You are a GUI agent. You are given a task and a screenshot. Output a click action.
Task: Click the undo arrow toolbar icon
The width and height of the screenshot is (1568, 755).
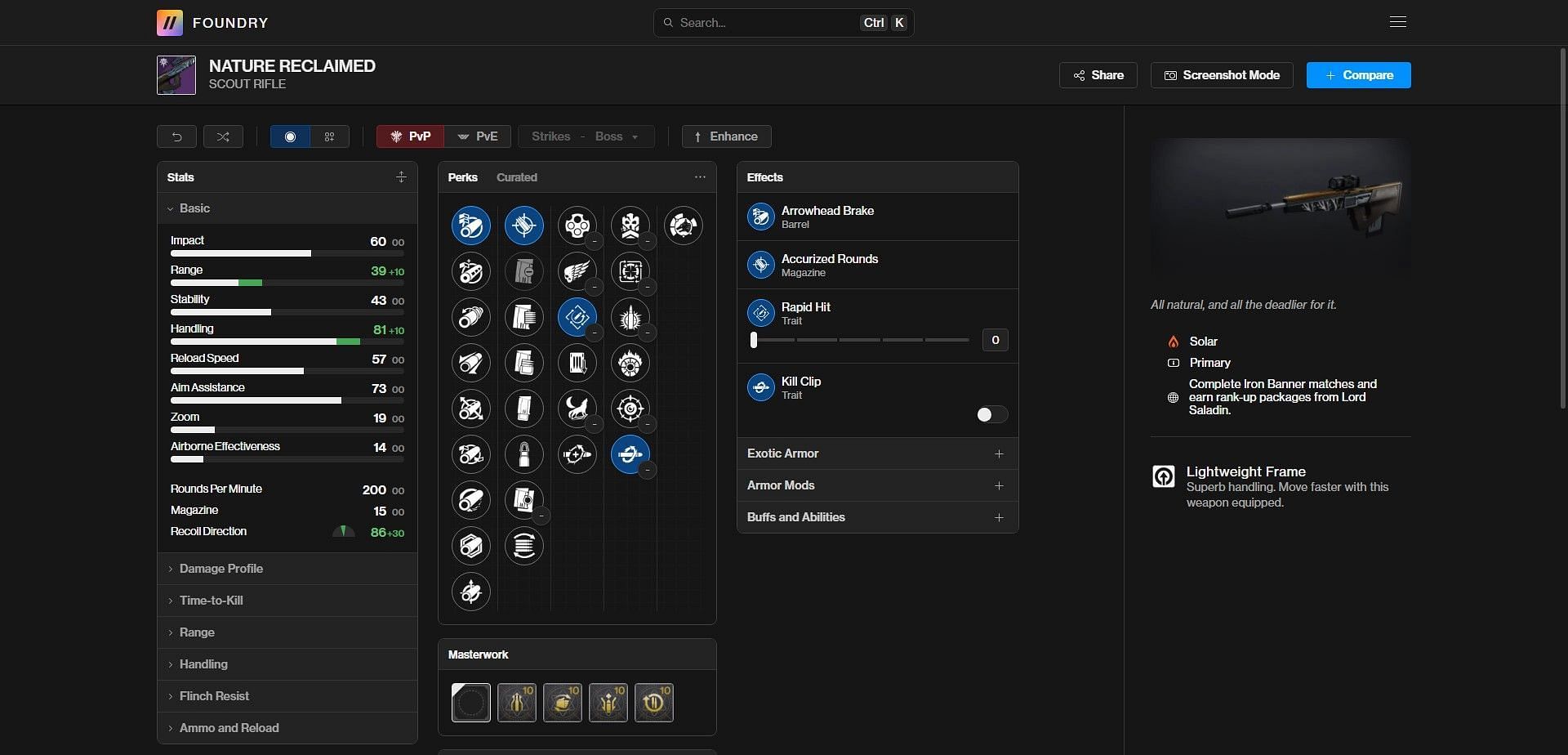(176, 136)
